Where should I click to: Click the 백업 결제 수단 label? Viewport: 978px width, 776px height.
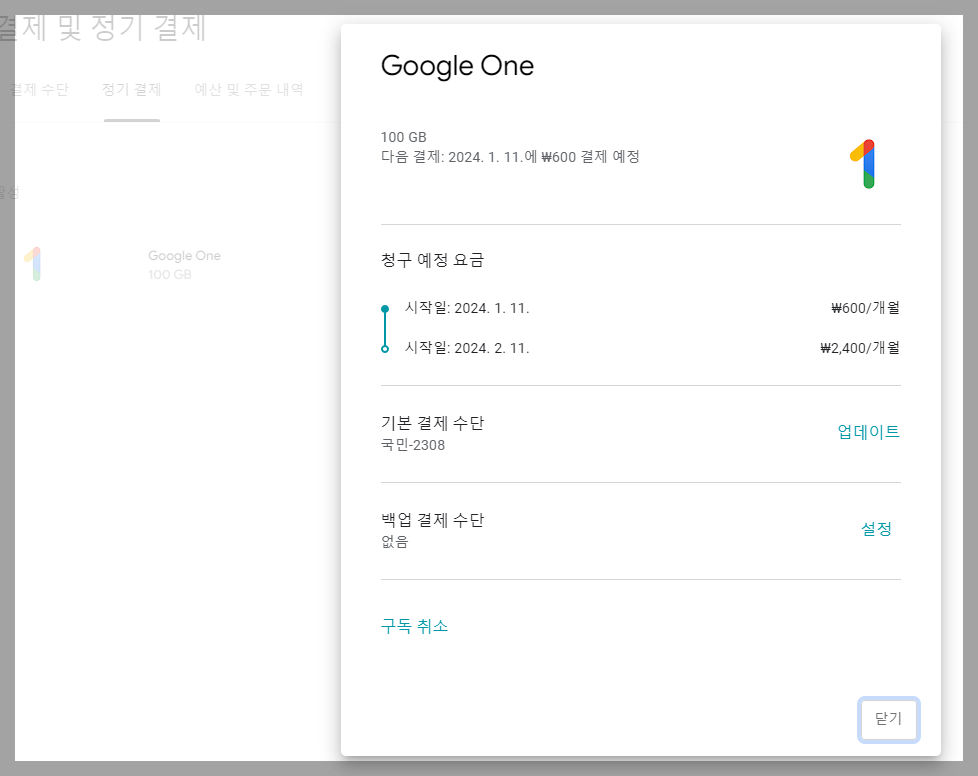click(432, 520)
